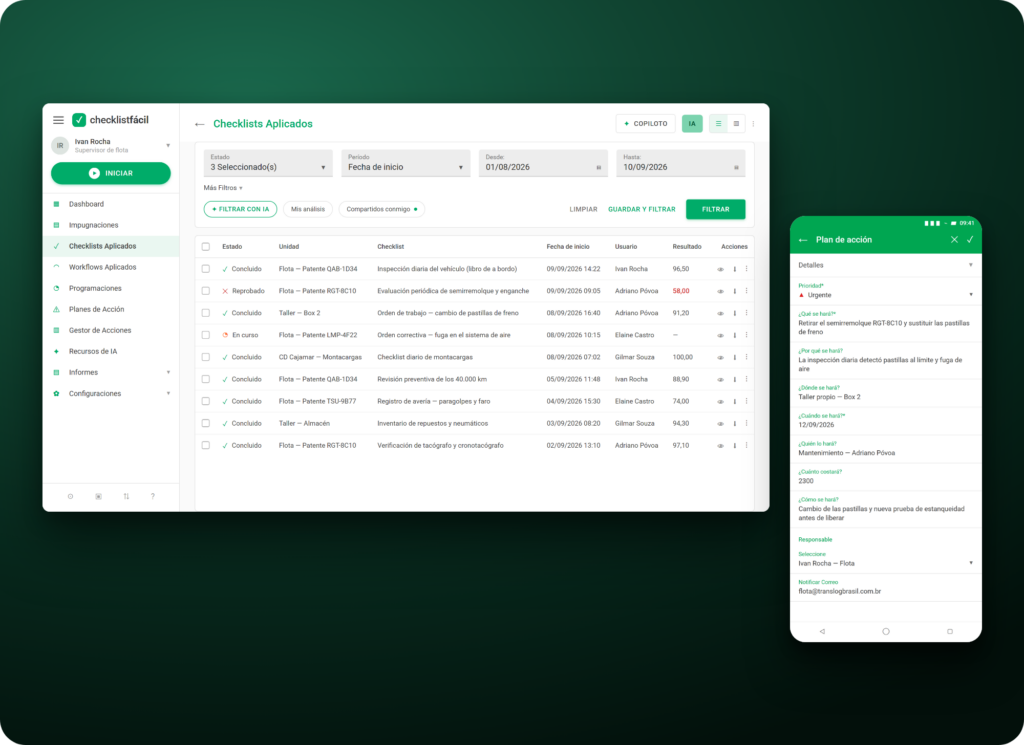Open the hamburger menu beside checklistfácil logo

(x=58, y=120)
